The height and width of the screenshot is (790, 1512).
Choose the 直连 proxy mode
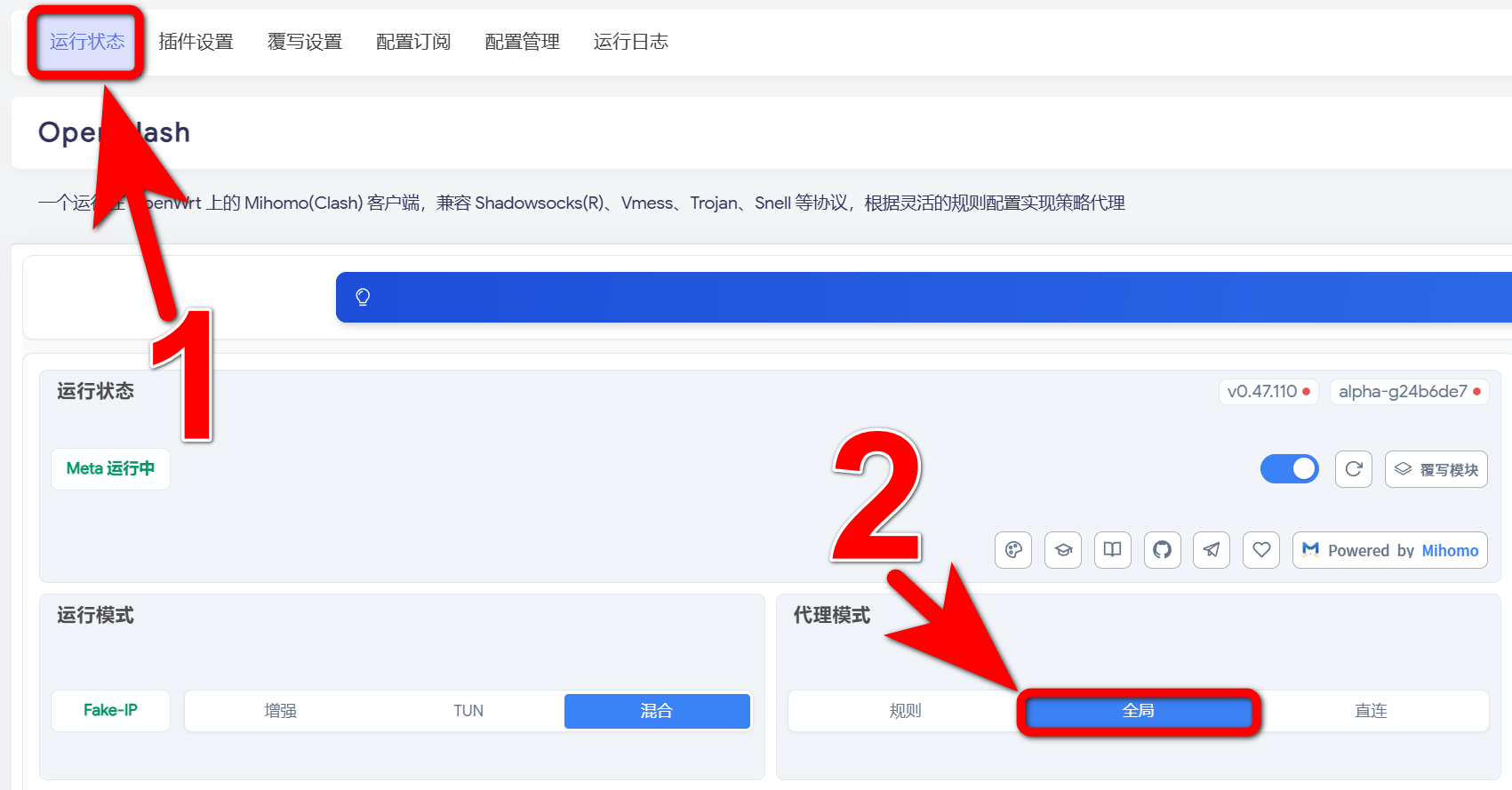pyautogui.click(x=1371, y=711)
